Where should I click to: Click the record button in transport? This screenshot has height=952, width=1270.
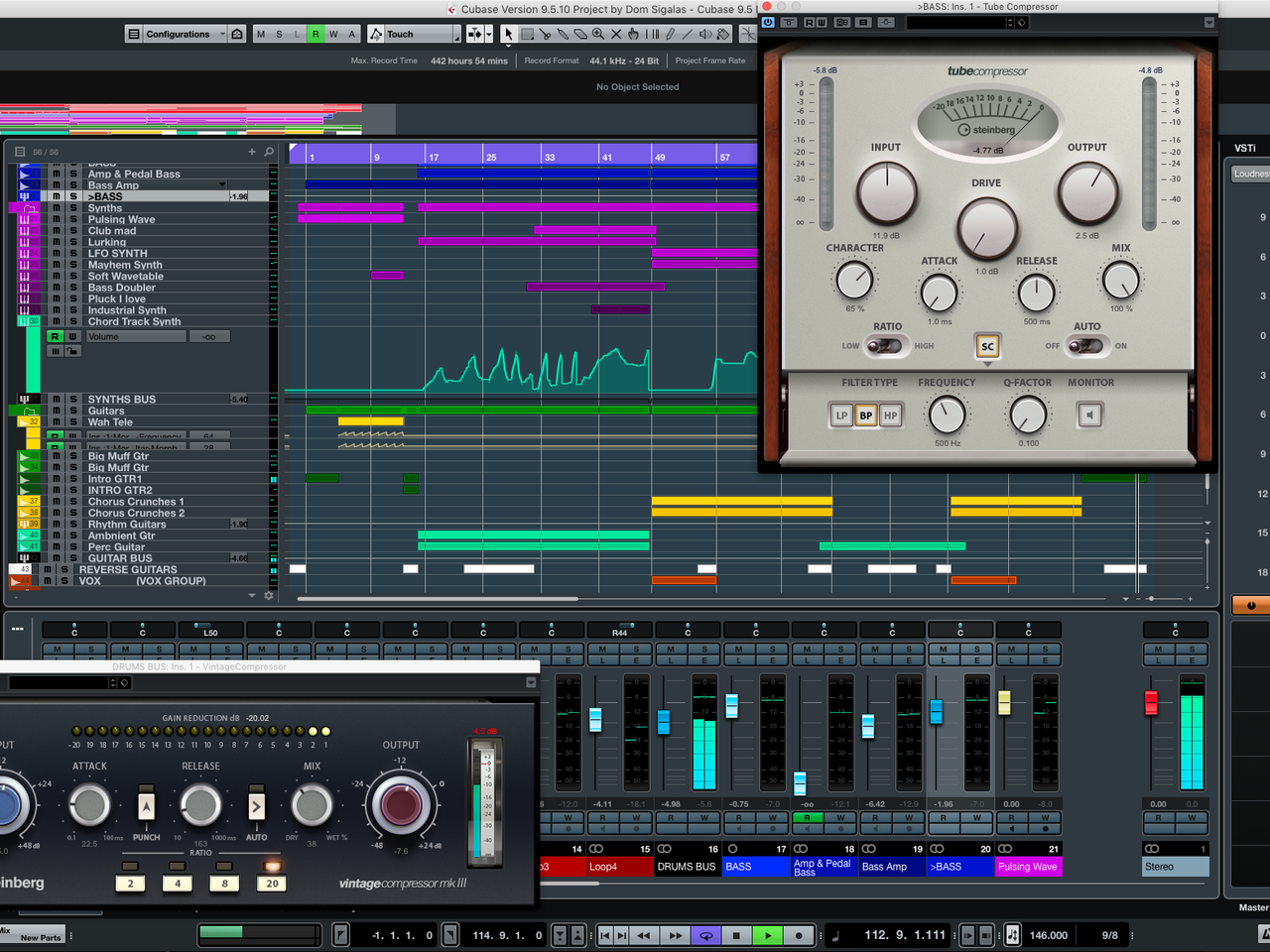pyautogui.click(x=799, y=935)
